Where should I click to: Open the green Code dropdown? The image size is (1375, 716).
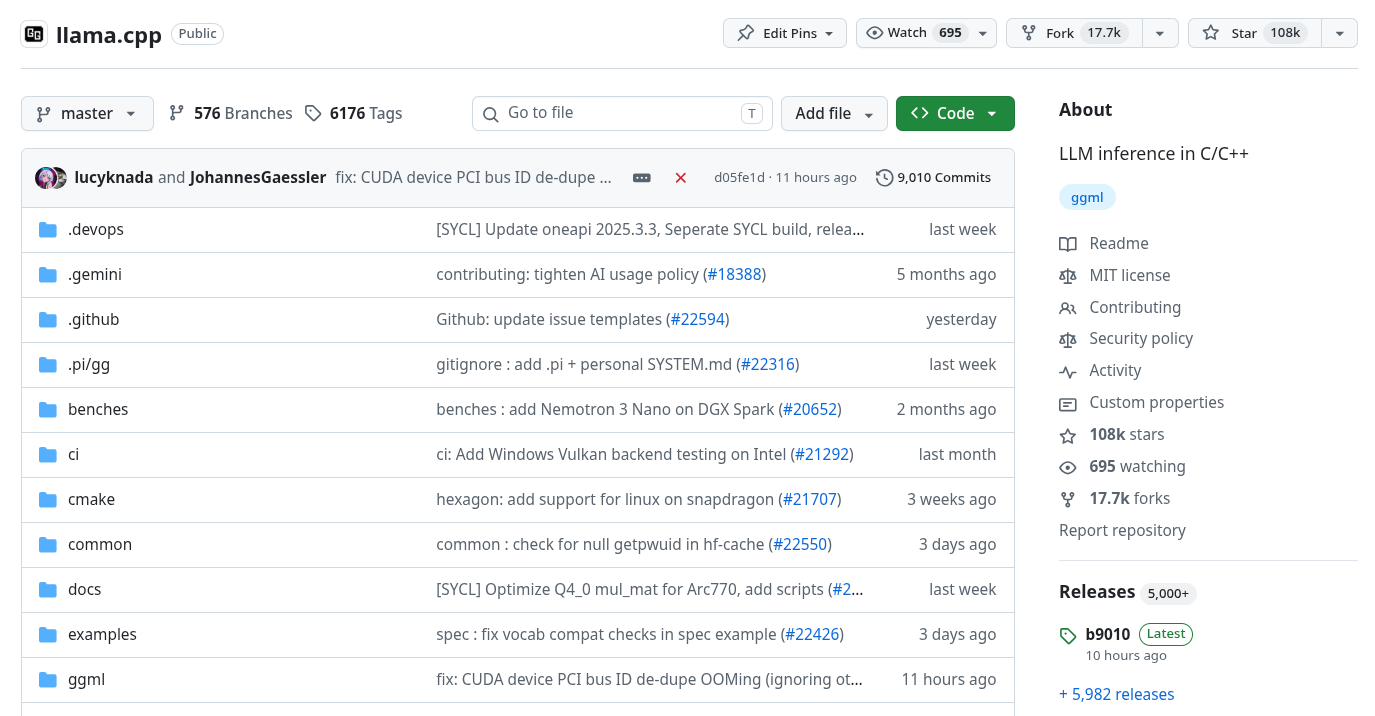(x=955, y=113)
